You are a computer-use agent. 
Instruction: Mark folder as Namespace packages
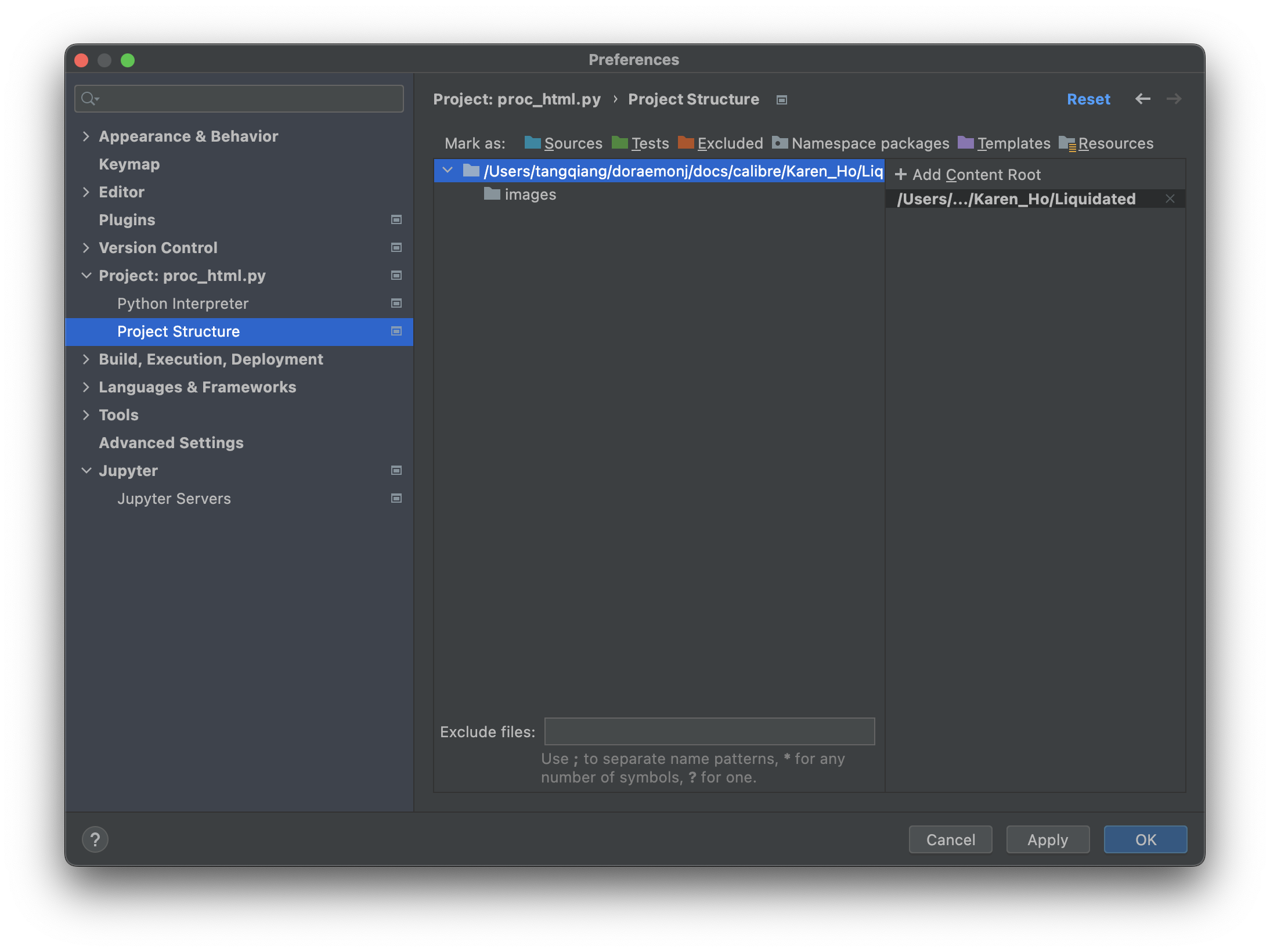tap(869, 143)
